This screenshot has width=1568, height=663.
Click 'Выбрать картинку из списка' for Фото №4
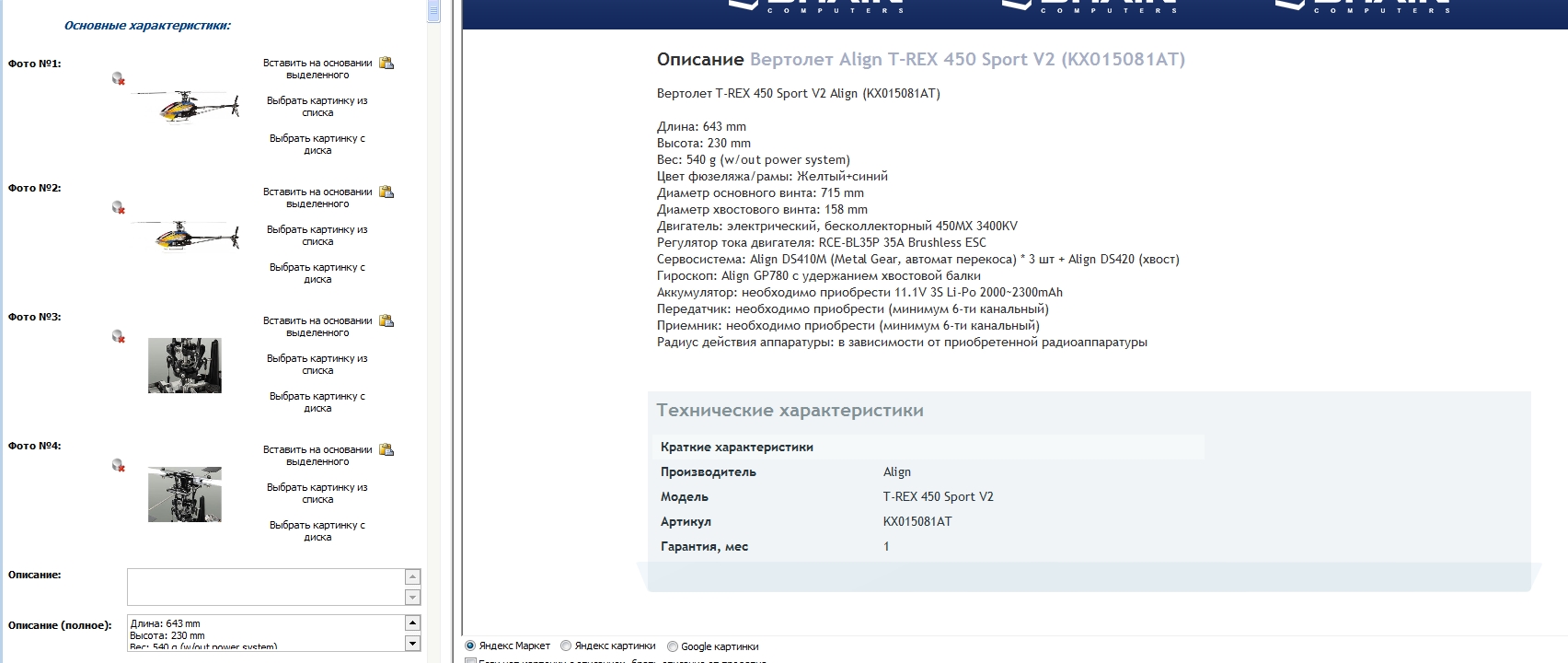(x=317, y=494)
